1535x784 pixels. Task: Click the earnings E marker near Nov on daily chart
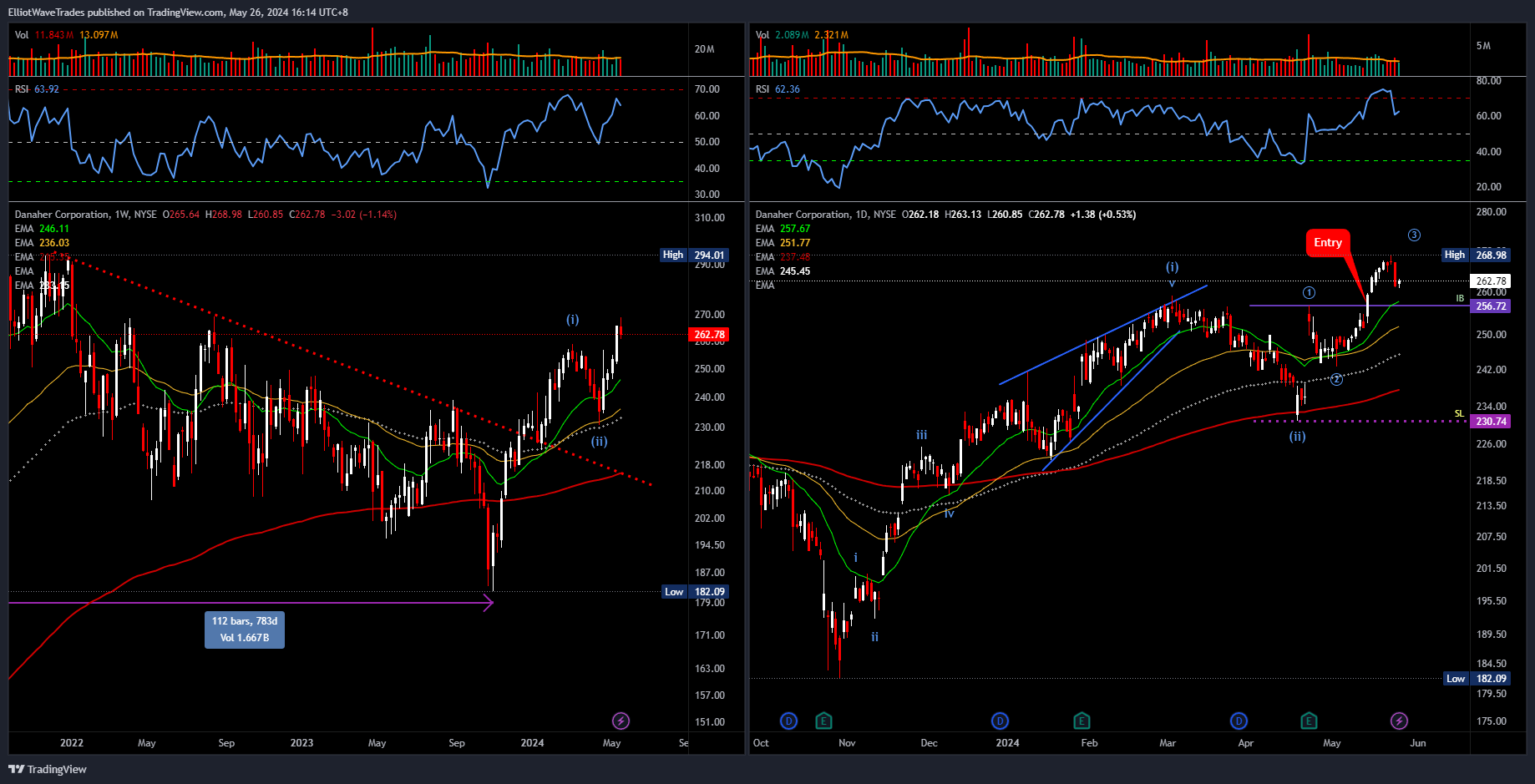pyautogui.click(x=823, y=721)
